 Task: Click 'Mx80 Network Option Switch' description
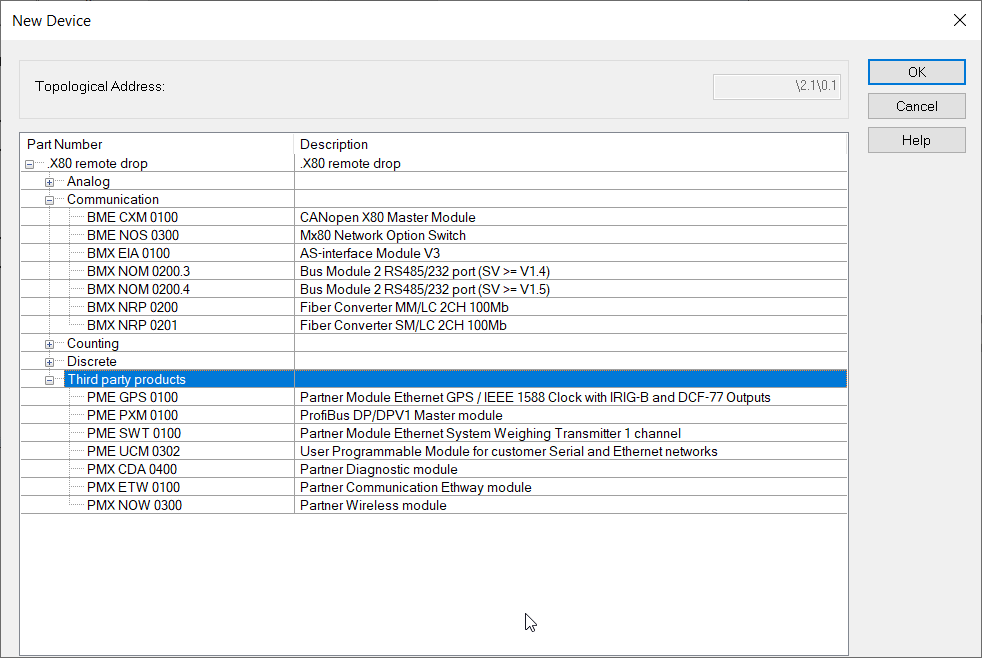pos(383,235)
